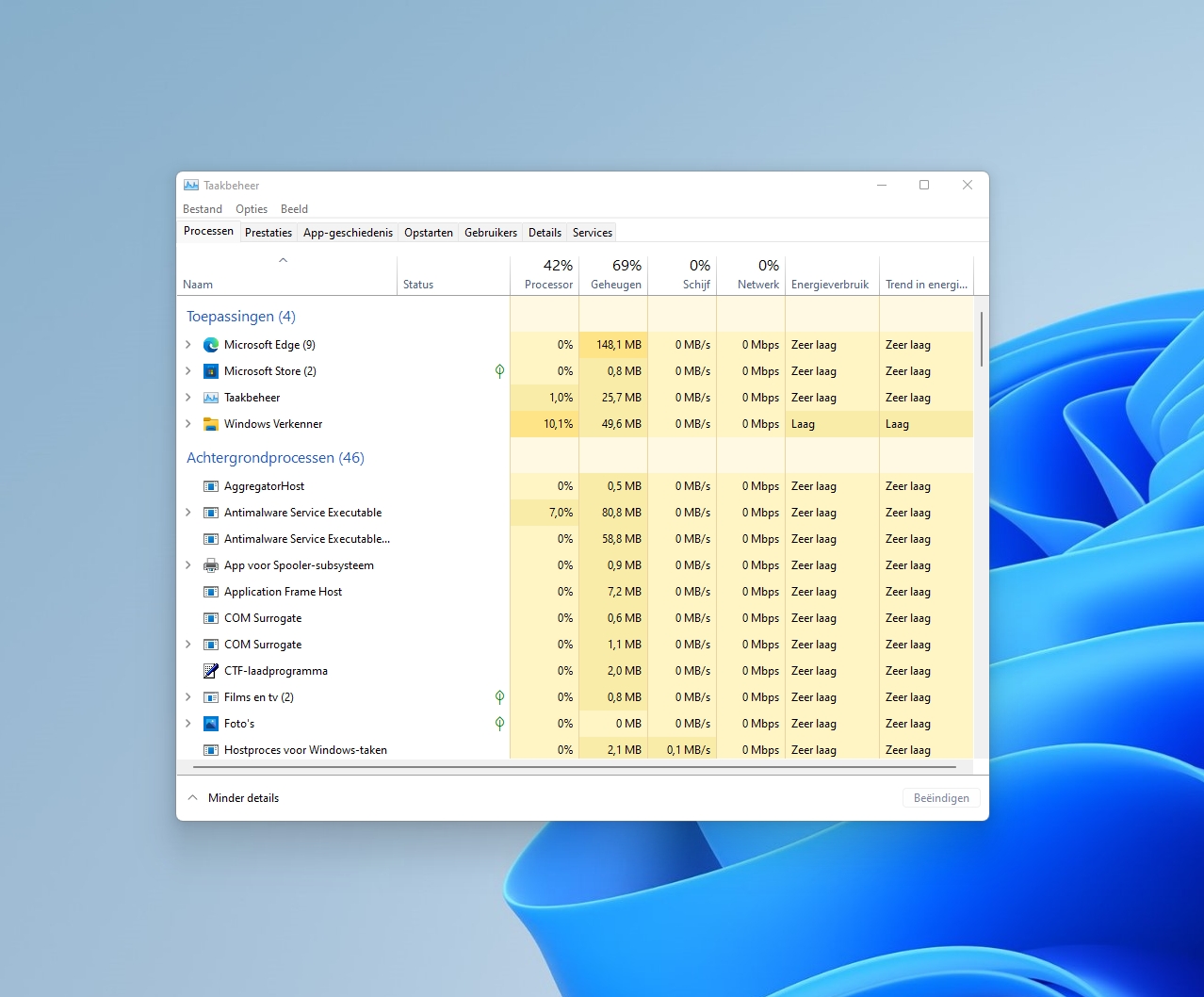The width and height of the screenshot is (1204, 997).
Task: Collapse view using Minder details
Action: [234, 797]
